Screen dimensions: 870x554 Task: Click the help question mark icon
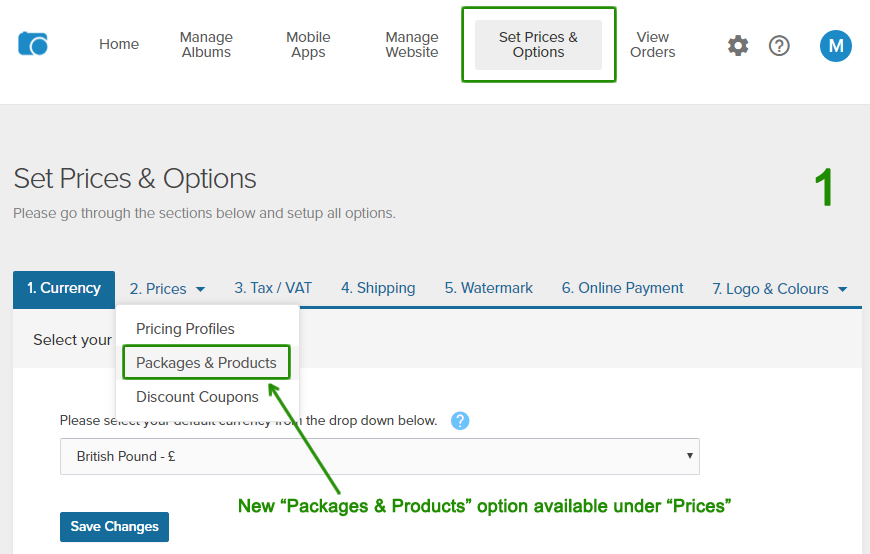(779, 45)
